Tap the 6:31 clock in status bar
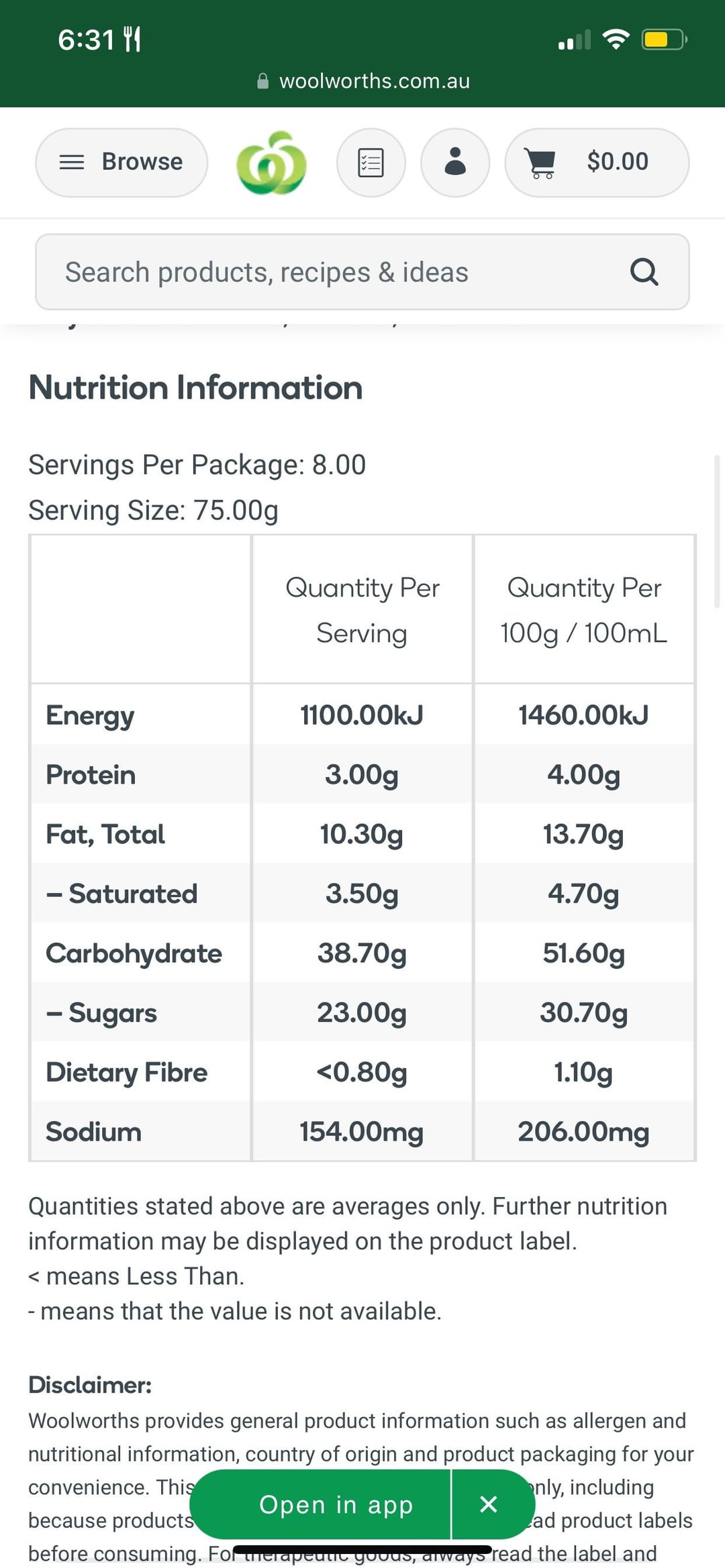Screen dimensions: 725x1568 tap(86, 40)
